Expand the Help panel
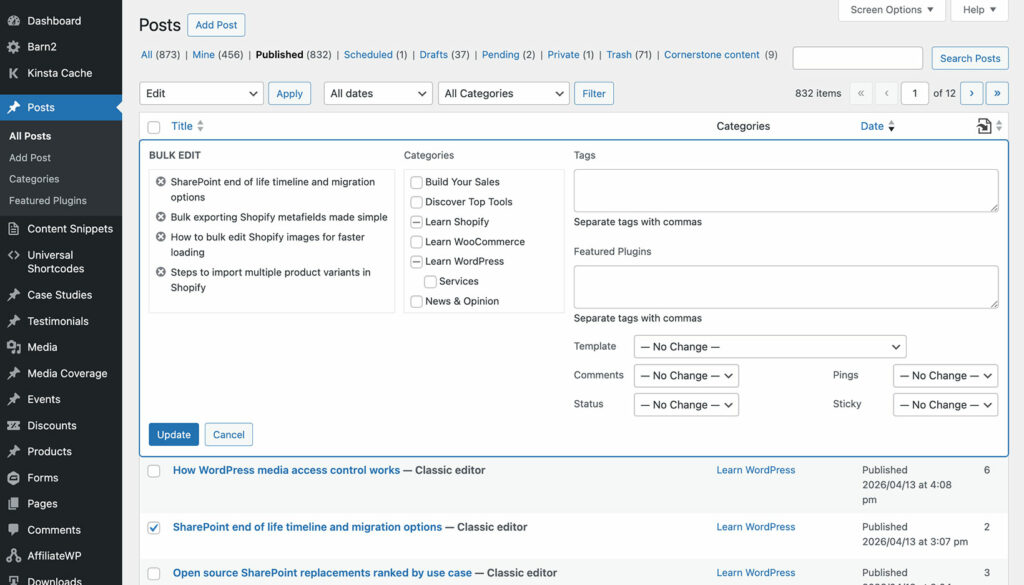The image size is (1024, 585). (980, 10)
